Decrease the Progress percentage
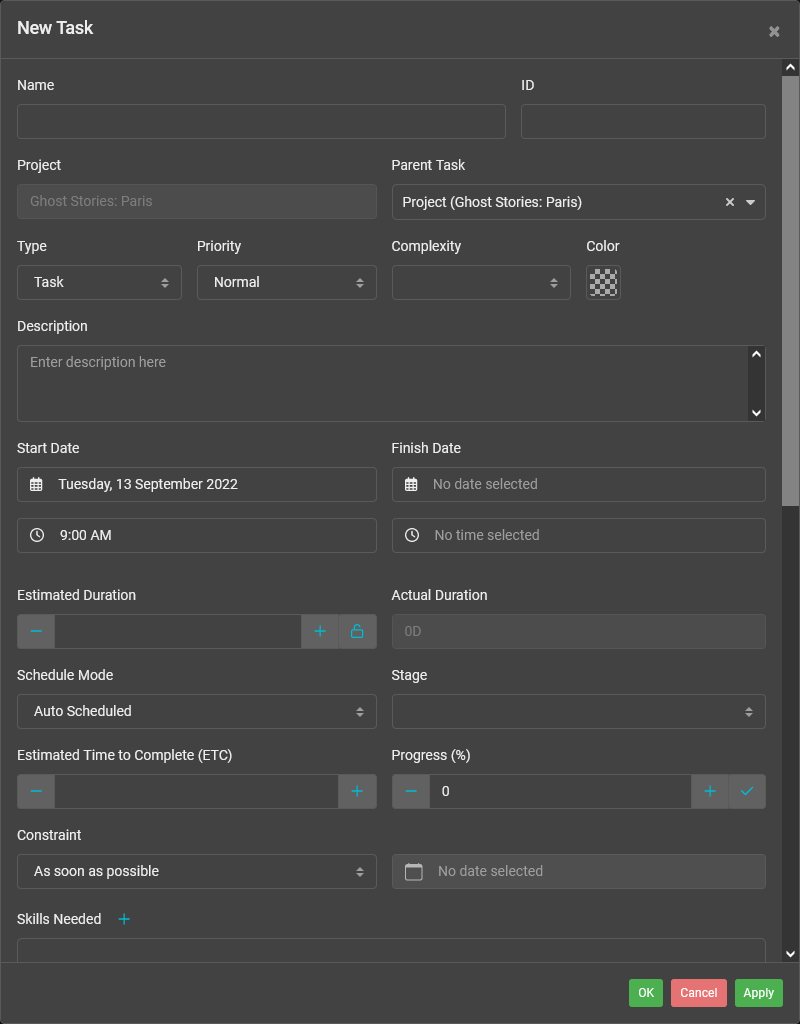 (x=410, y=791)
